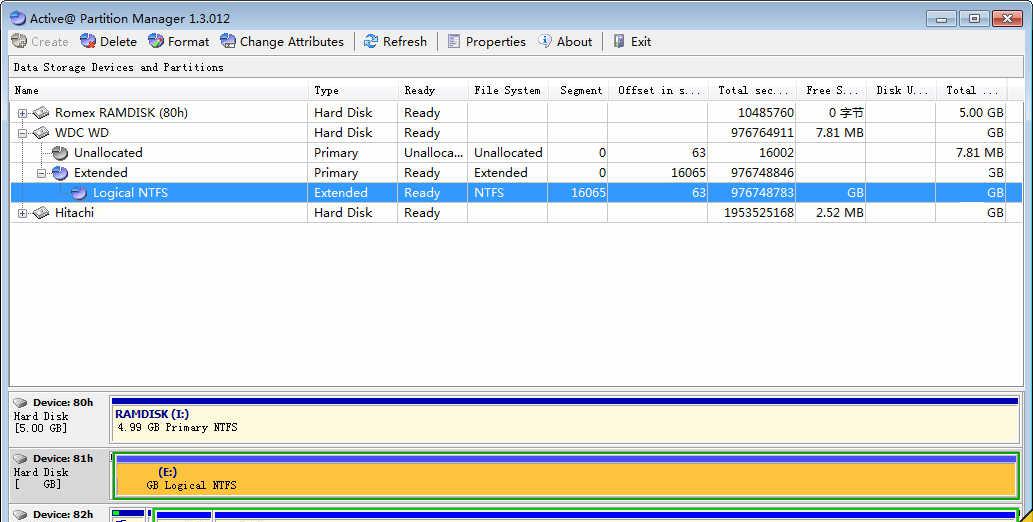Screen dimensions: 1033x522
Task: Click the Properties toolbar label
Action: tap(495, 42)
